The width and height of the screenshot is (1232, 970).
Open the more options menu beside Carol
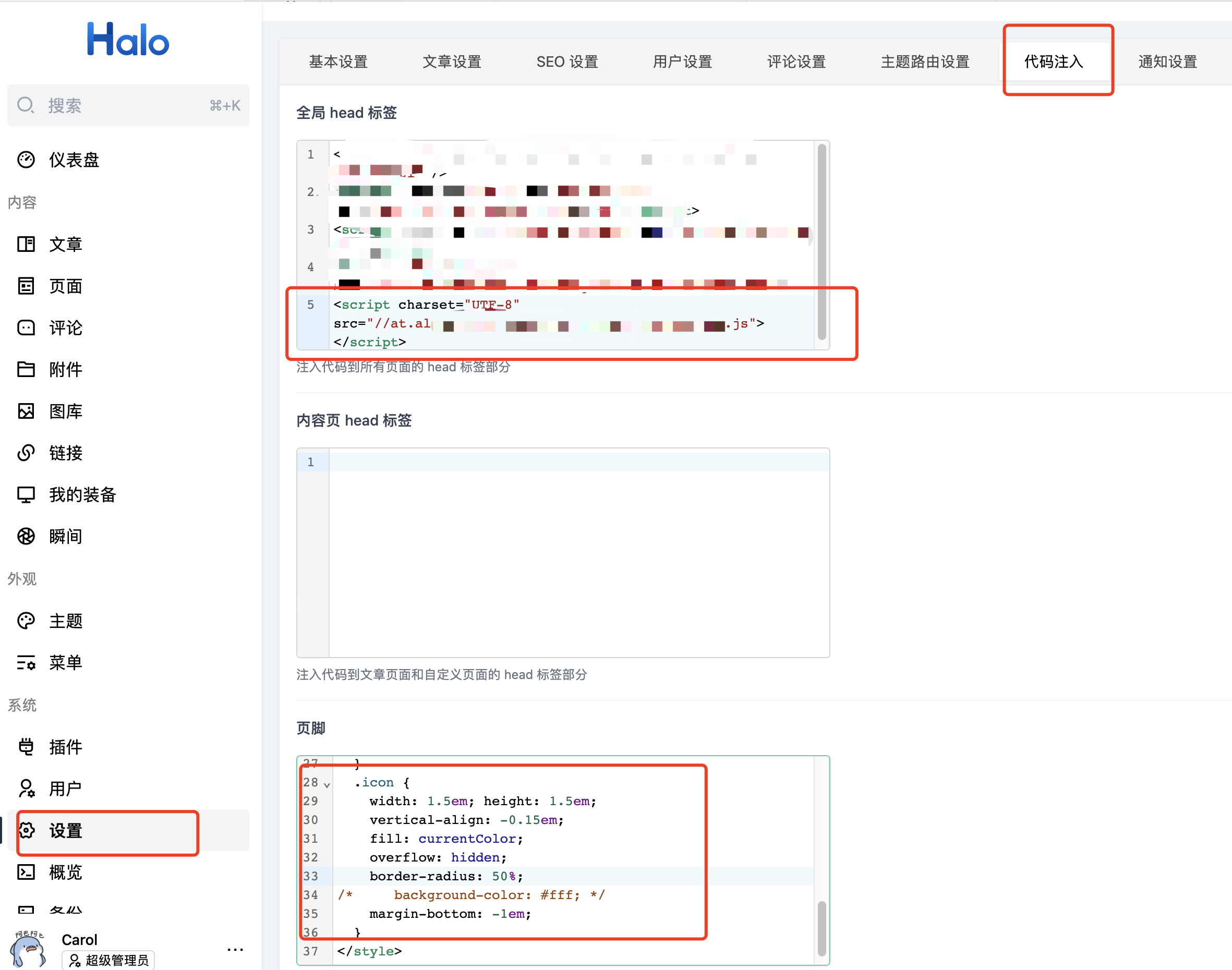[235, 948]
